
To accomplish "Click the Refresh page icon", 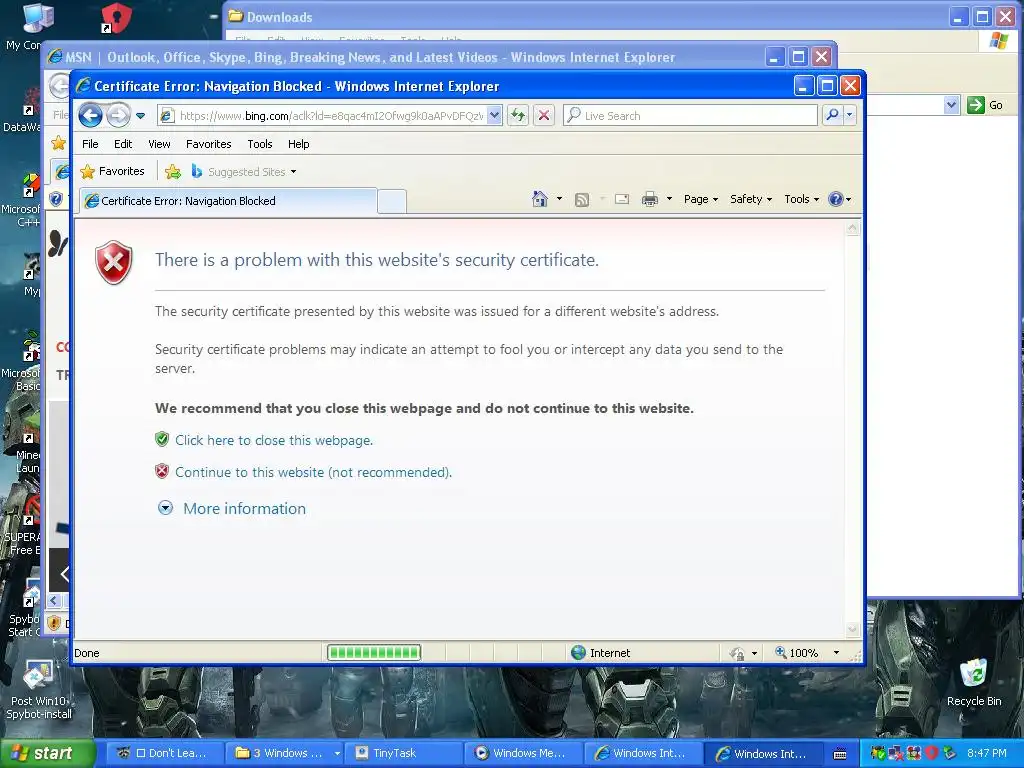I will click(518, 116).
